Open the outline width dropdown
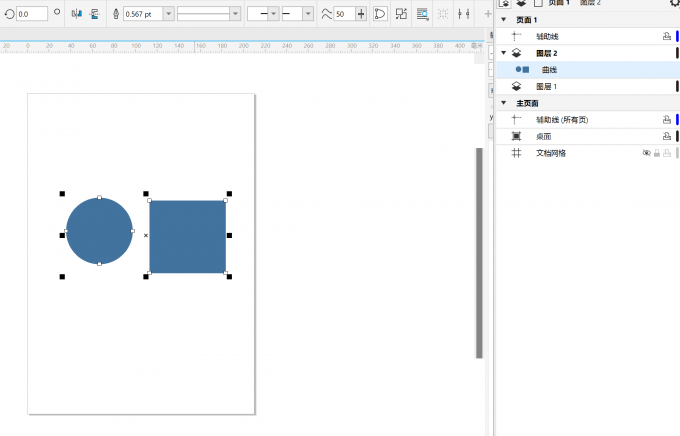The height and width of the screenshot is (436, 680). [168, 14]
